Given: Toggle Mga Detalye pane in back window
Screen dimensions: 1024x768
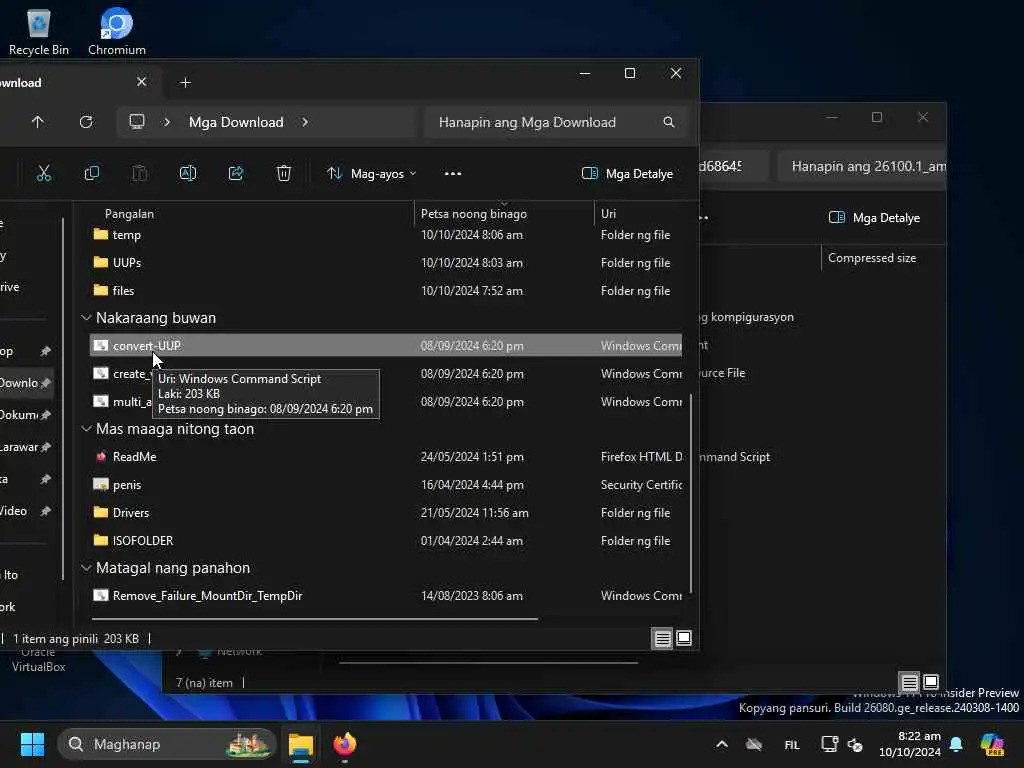Looking at the screenshot, I should tap(874, 217).
